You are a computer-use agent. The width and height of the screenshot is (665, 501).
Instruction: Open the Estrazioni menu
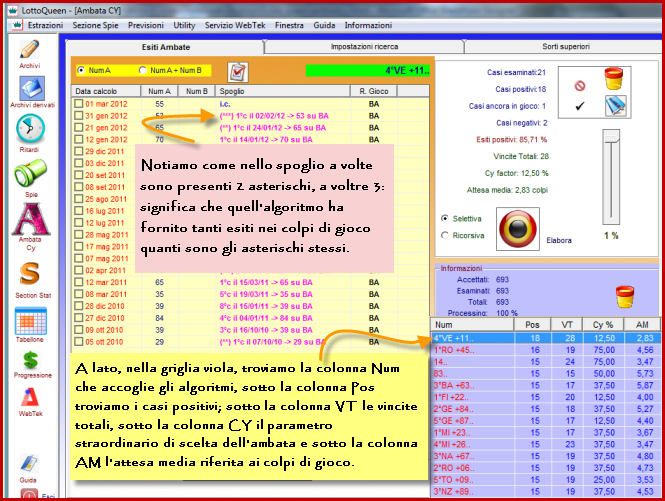(x=45, y=25)
